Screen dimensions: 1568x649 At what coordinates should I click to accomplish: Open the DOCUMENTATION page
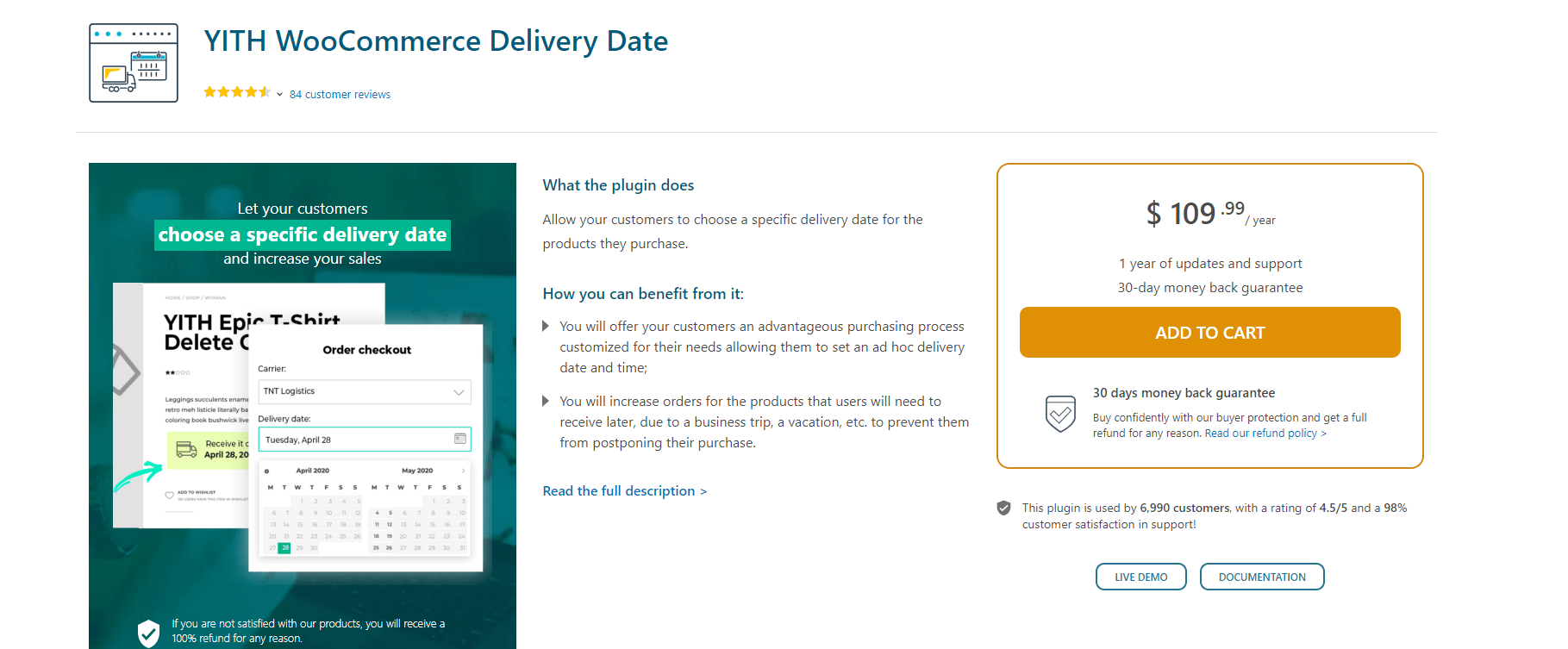coord(1261,577)
